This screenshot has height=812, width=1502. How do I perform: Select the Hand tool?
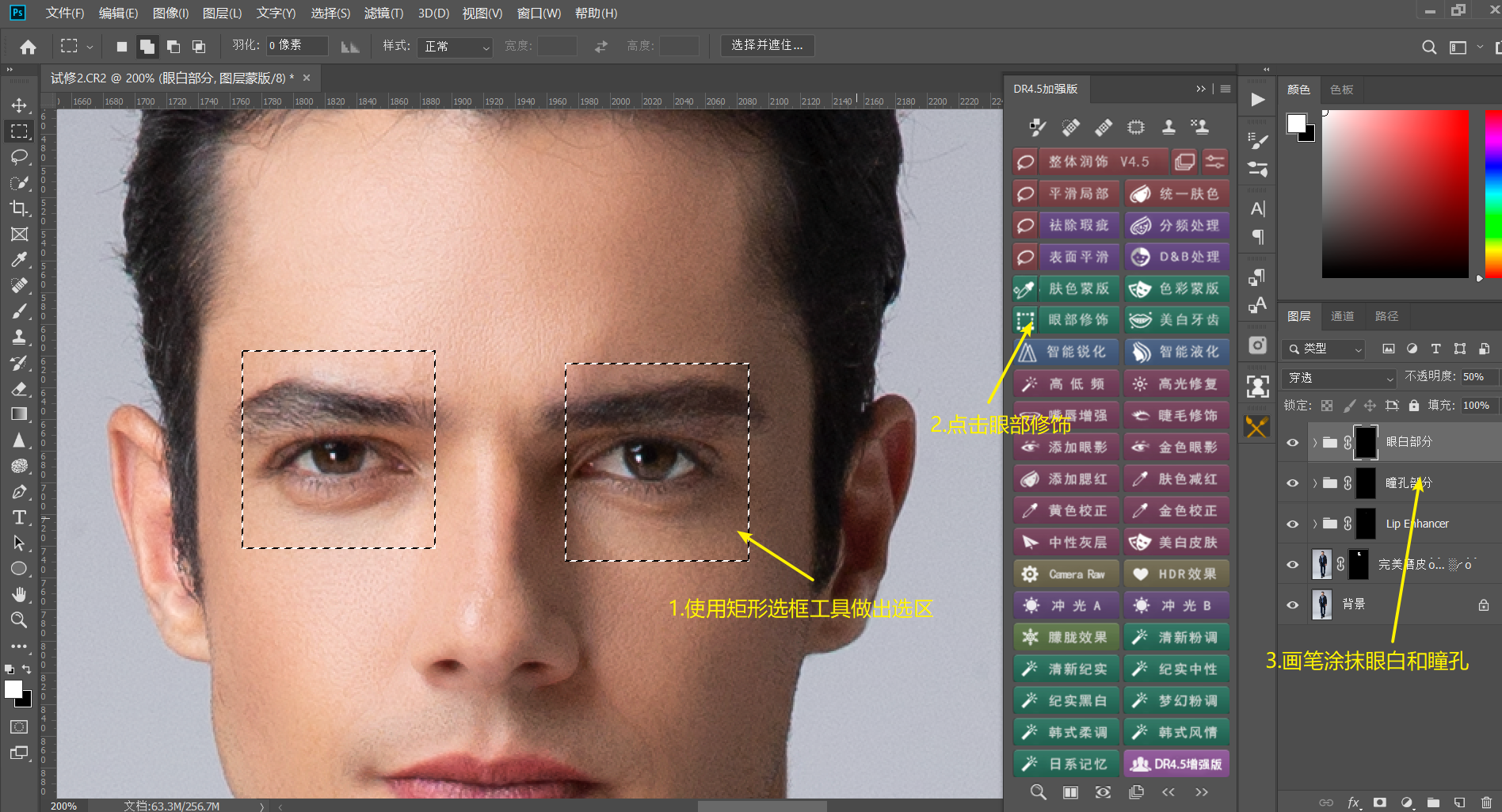19,594
